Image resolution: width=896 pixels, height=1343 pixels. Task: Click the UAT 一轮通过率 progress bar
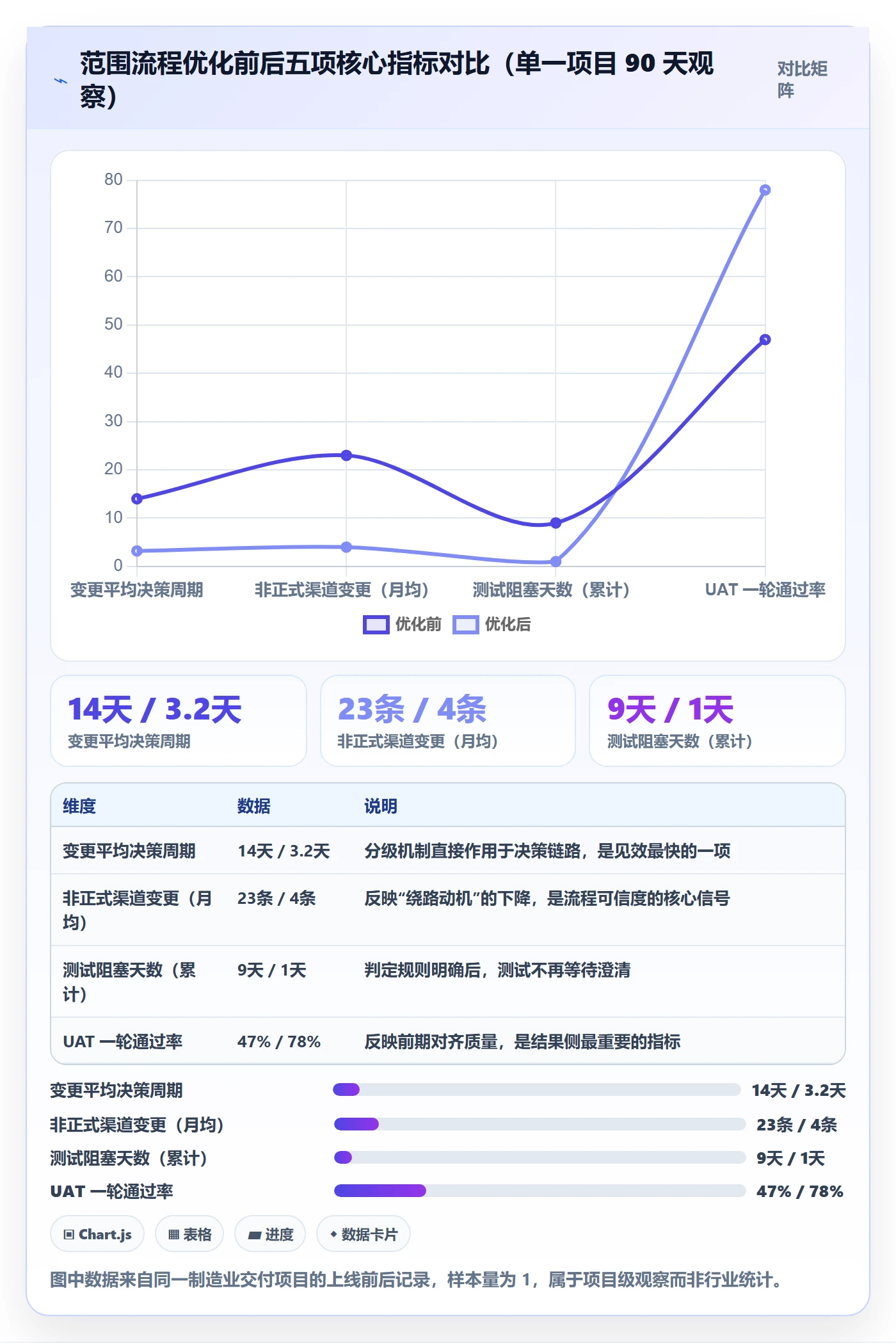(x=540, y=1191)
